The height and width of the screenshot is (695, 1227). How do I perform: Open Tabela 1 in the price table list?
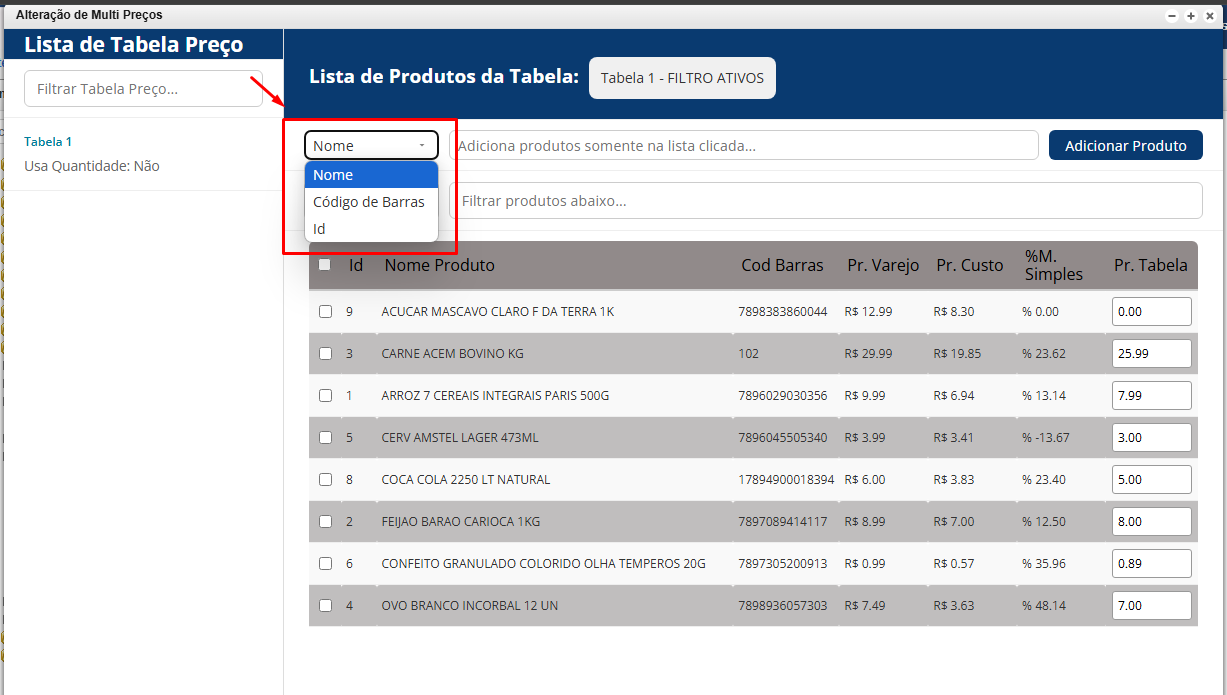pyautogui.click(x=48, y=142)
